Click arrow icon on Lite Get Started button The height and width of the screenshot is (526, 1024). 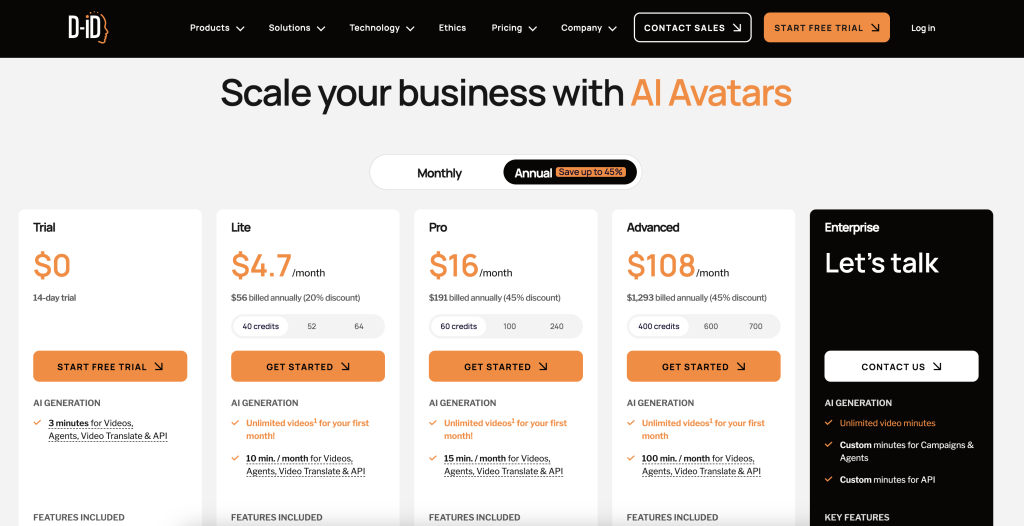coord(345,367)
